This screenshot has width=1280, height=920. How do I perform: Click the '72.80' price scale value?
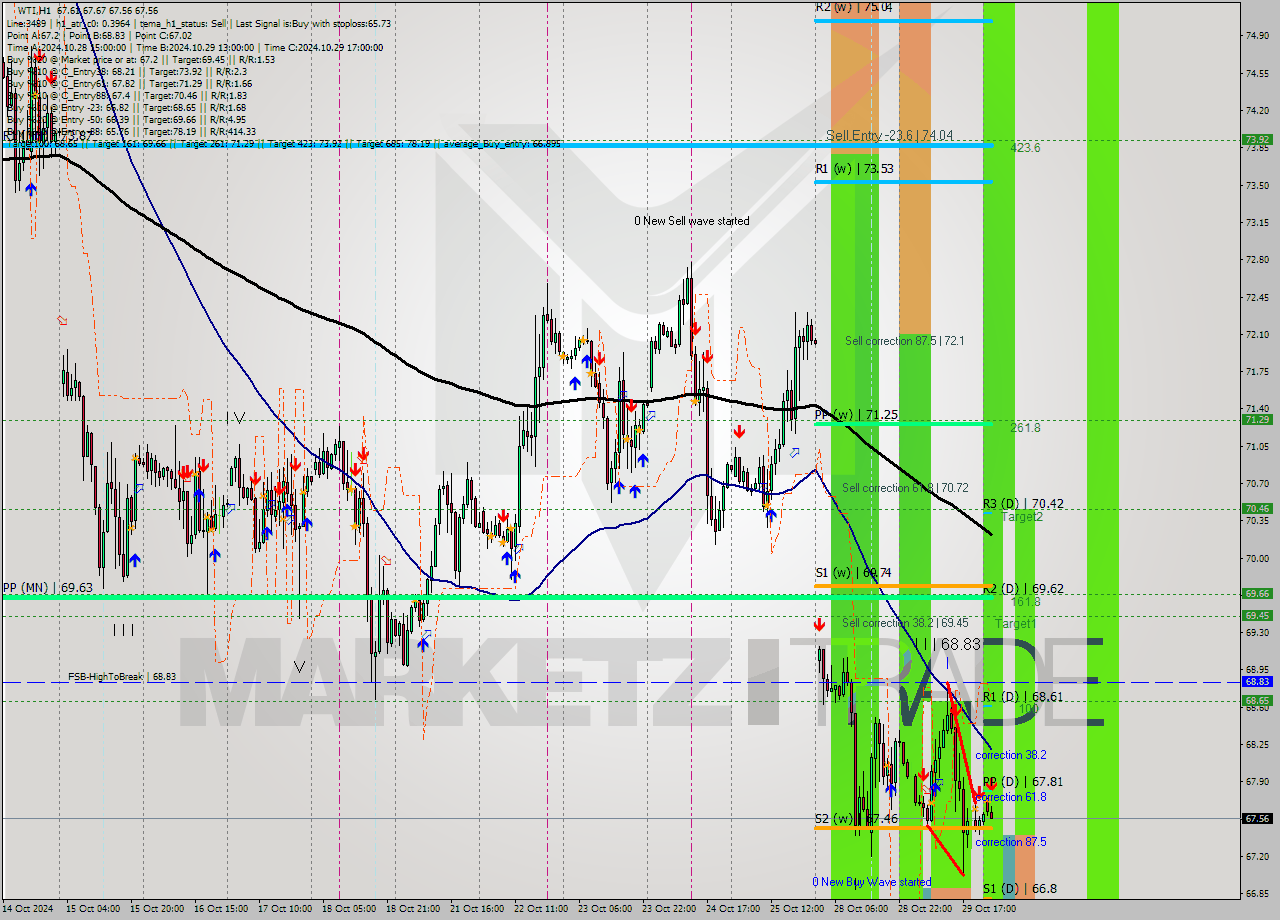click(x=1257, y=259)
